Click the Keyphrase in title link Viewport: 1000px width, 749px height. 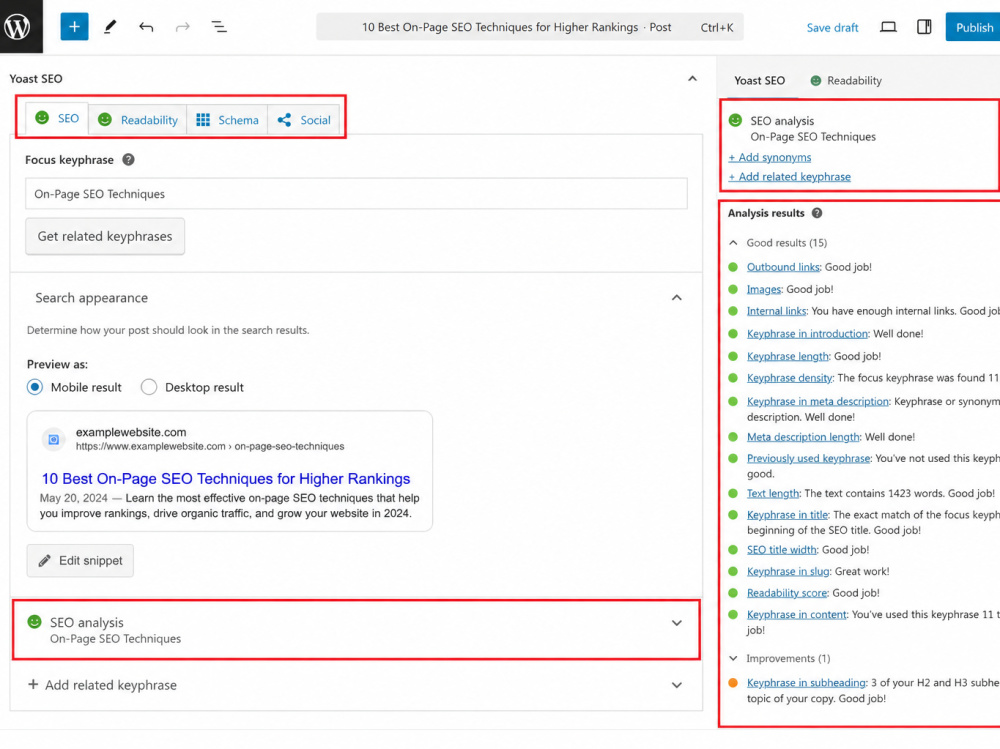787,515
